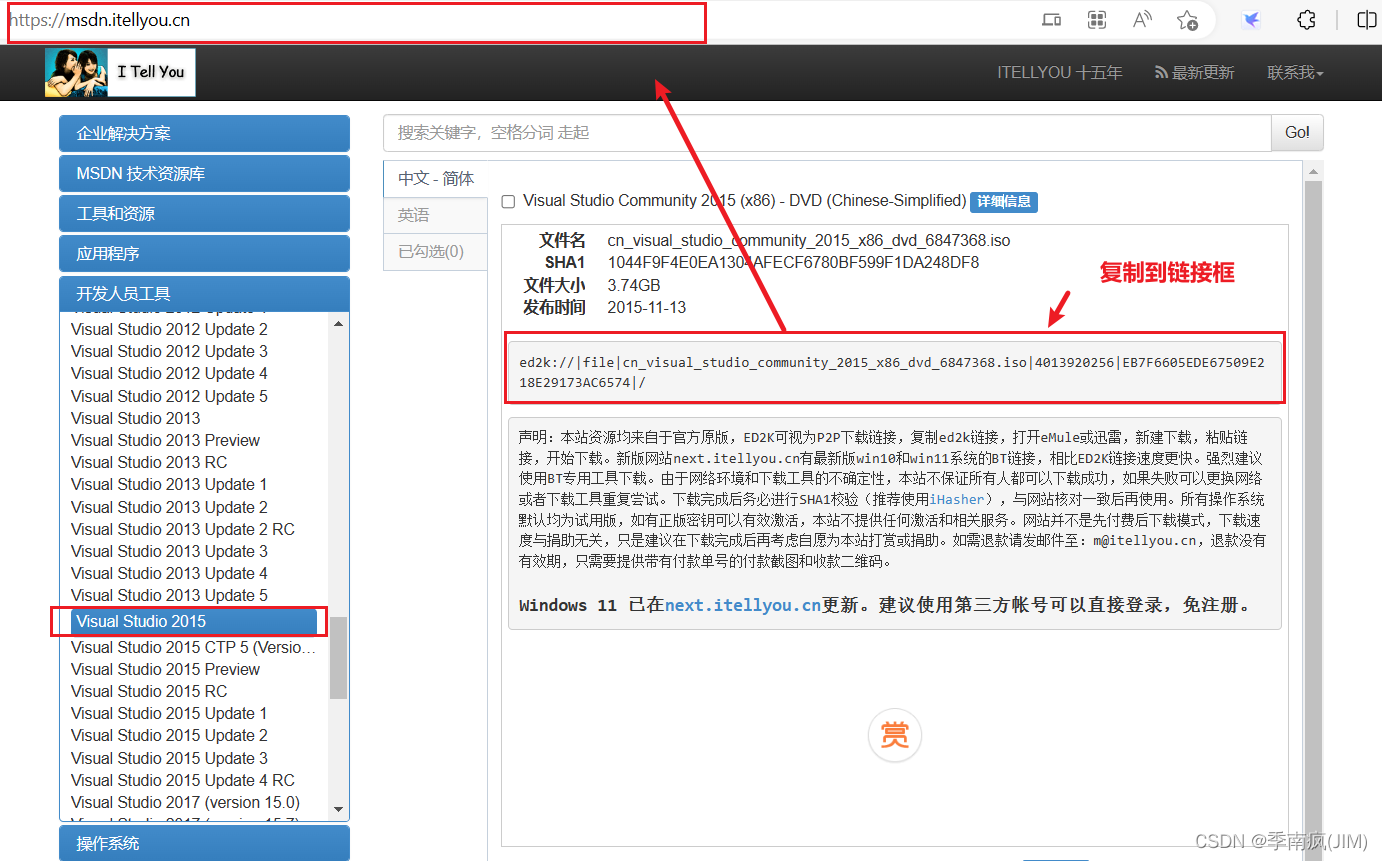This screenshot has width=1382, height=861.
Task: Select Visual Studio 2013 RC
Action: 149,462
